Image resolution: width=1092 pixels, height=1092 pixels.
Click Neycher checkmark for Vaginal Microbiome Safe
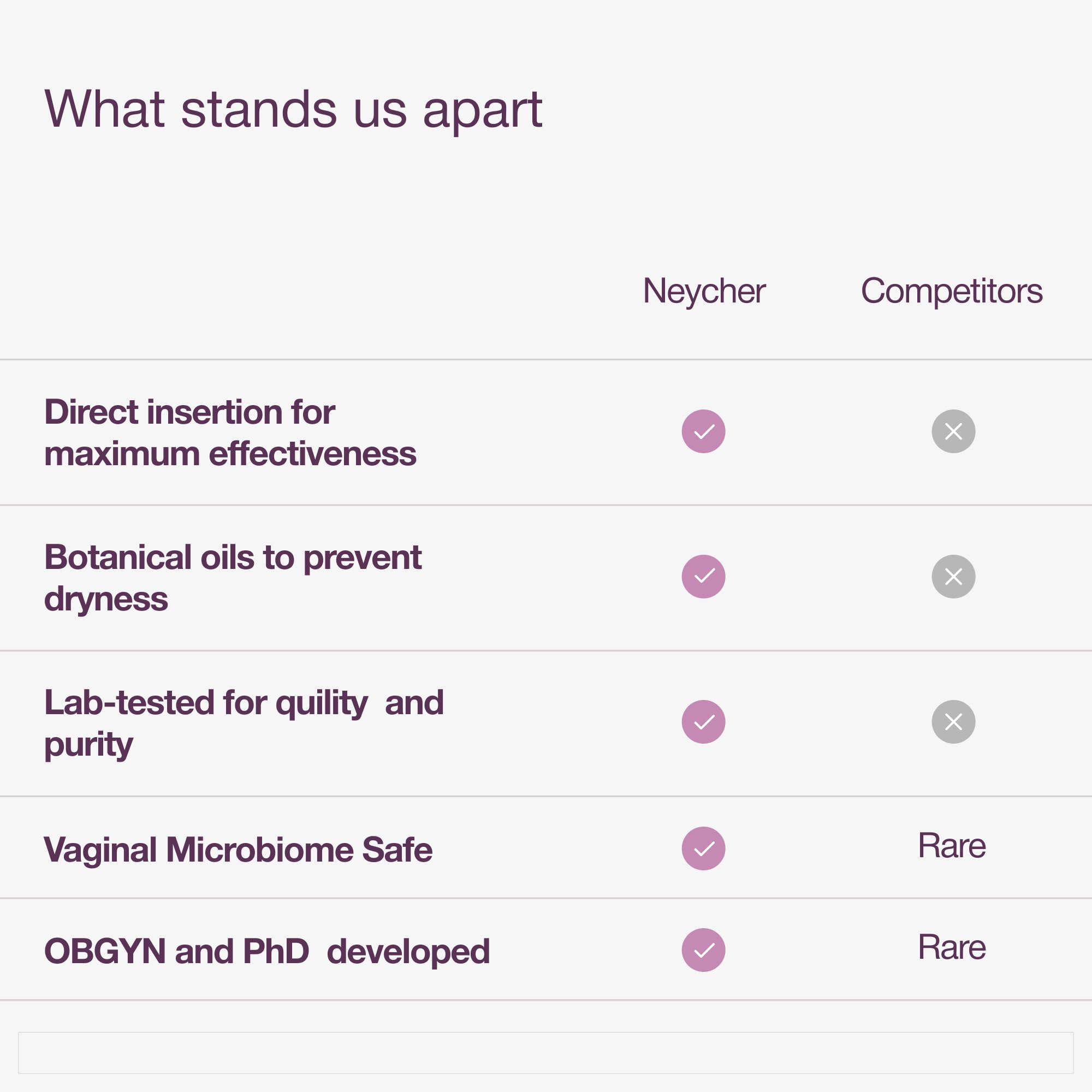pyautogui.click(x=703, y=848)
